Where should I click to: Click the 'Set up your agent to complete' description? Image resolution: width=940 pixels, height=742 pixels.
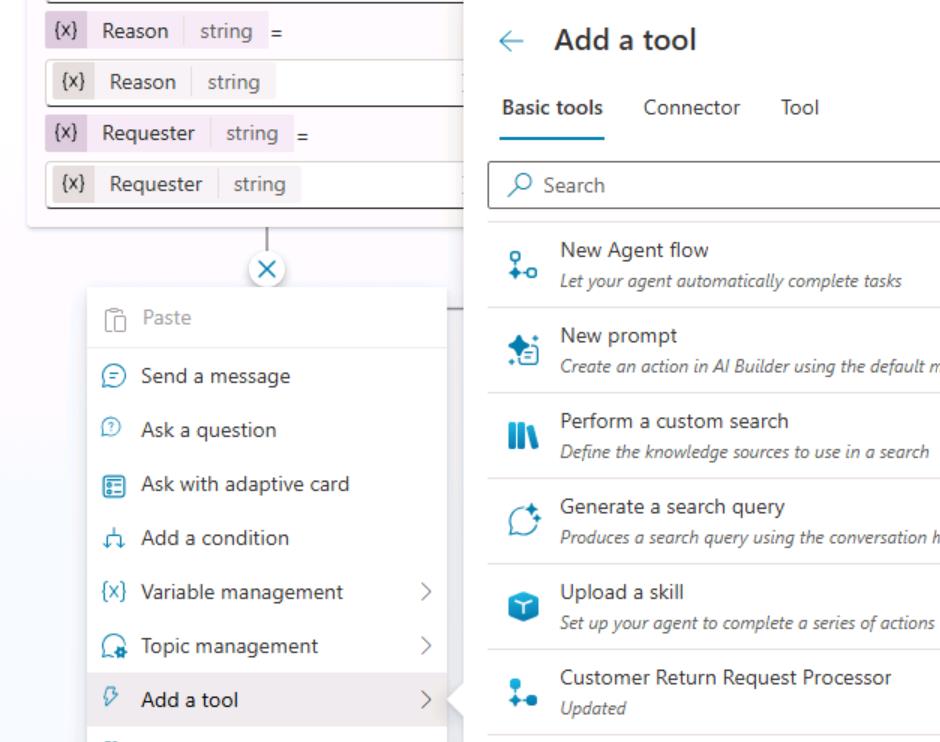(x=747, y=623)
